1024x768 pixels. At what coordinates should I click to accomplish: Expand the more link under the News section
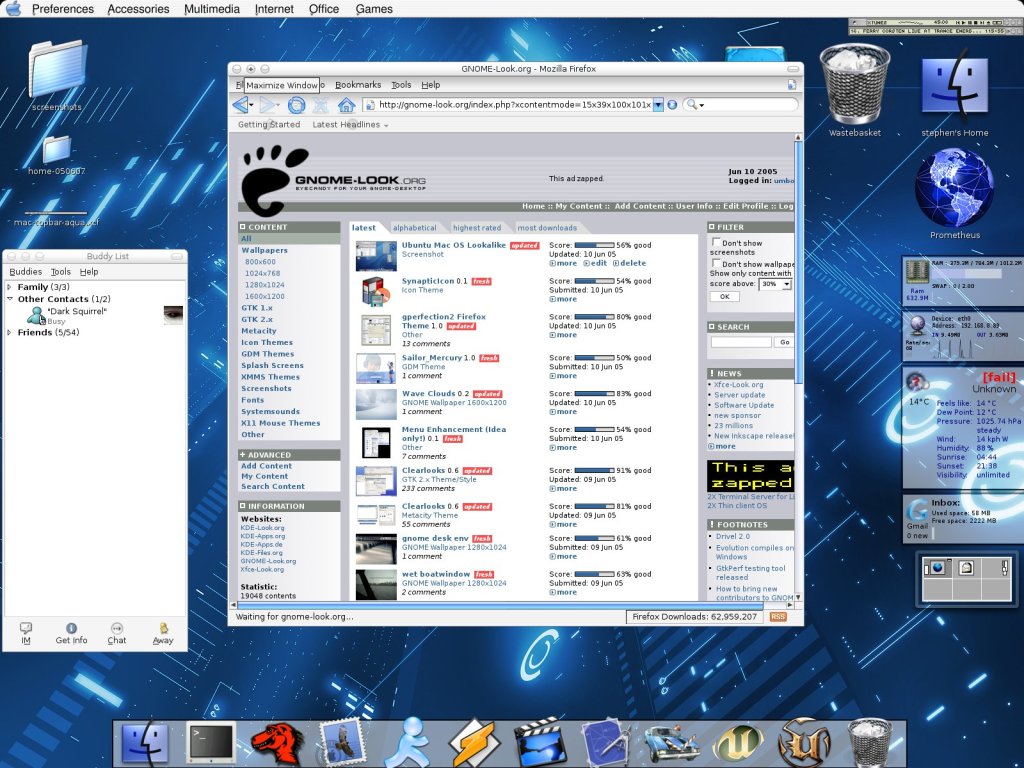coord(722,447)
